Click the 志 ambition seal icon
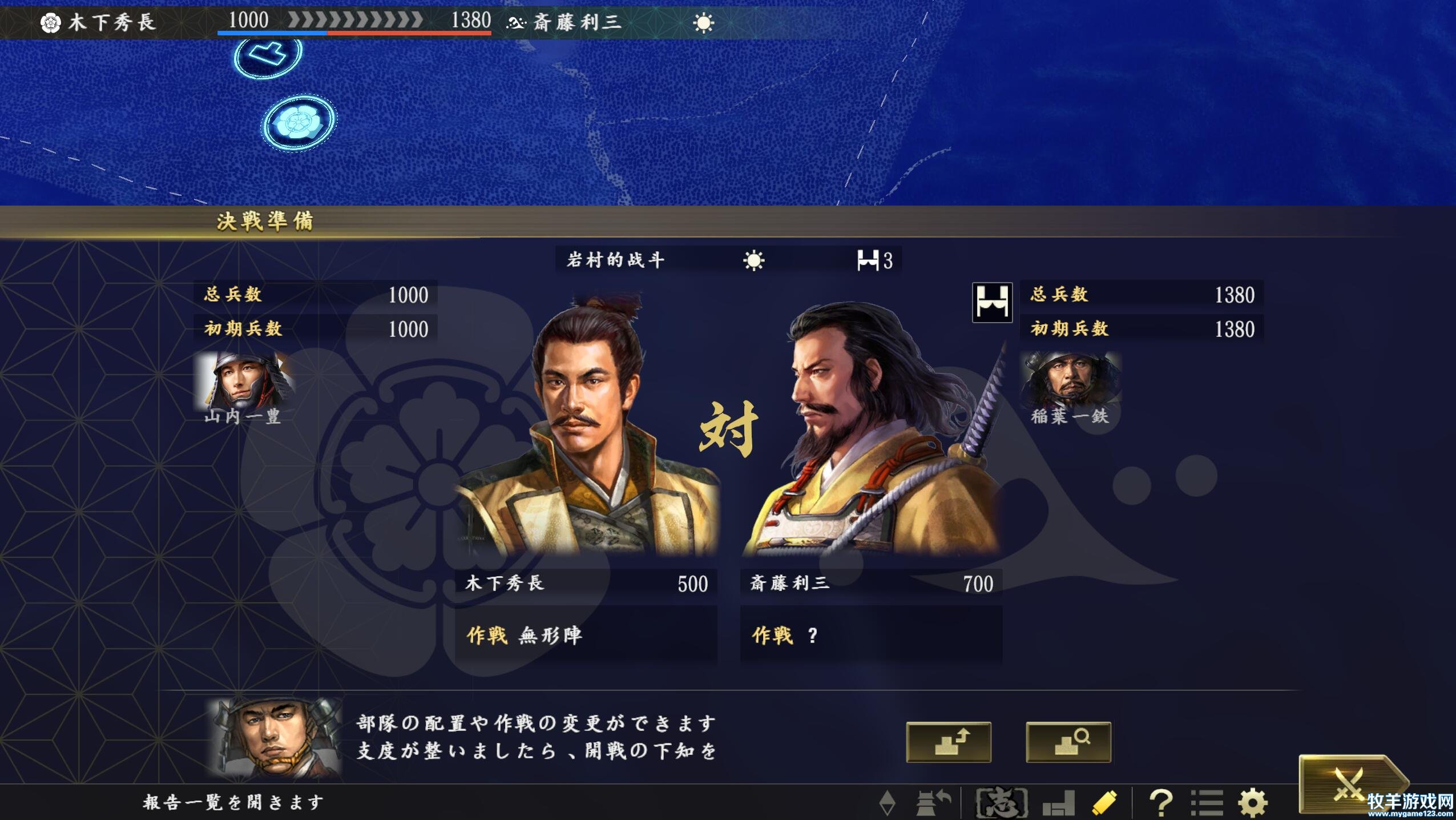 coord(1002,803)
